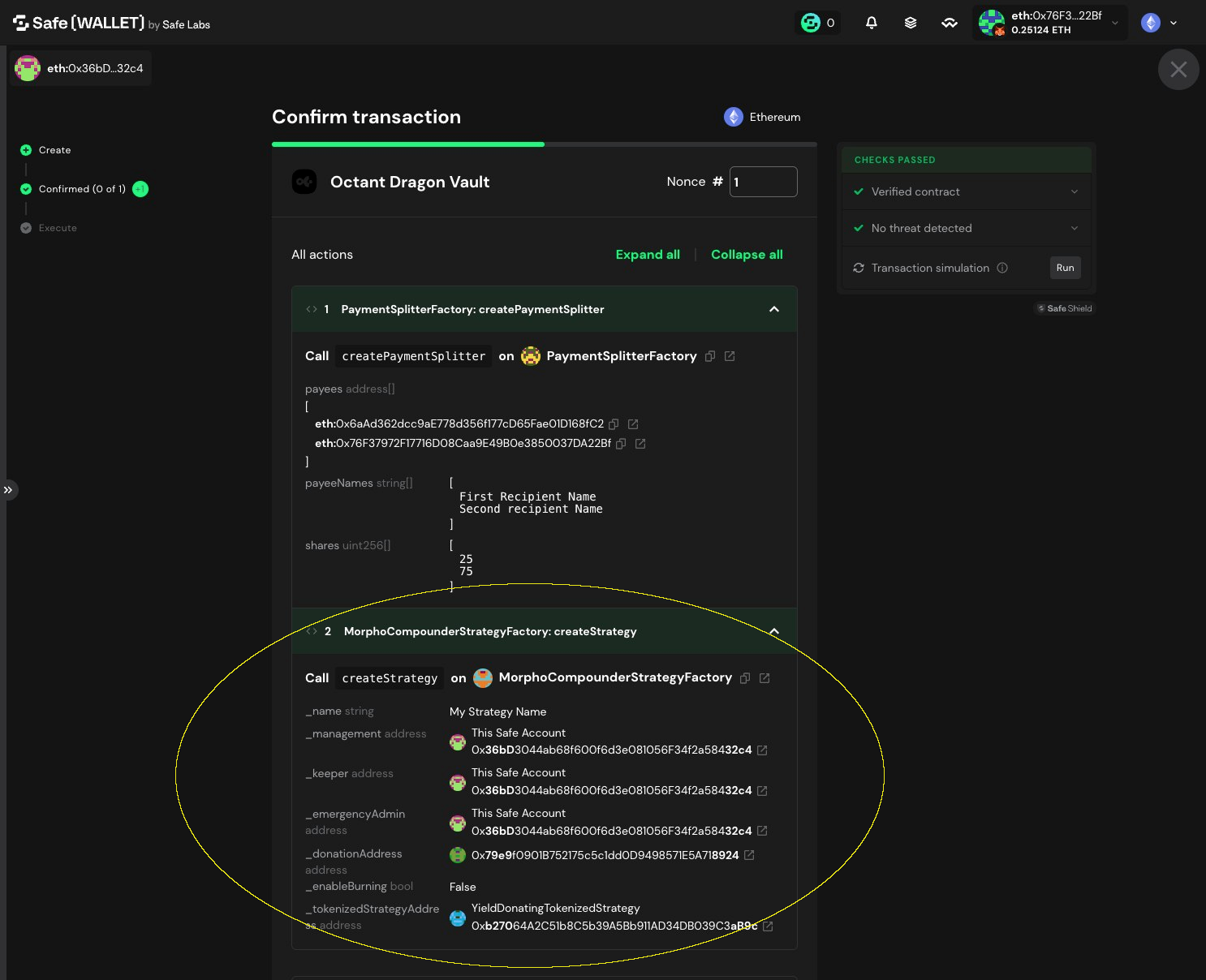Open the batch transactions stack icon
The image size is (1206, 980).
pos(911,23)
